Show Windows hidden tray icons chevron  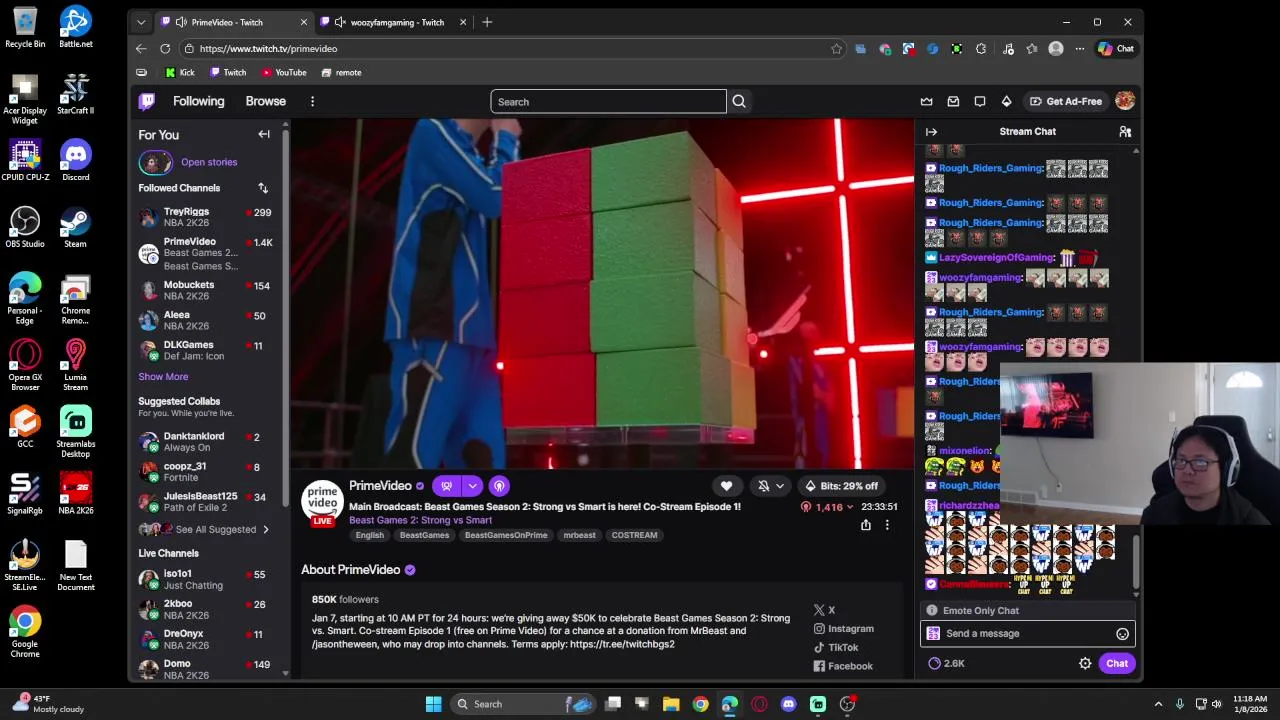[1158, 704]
